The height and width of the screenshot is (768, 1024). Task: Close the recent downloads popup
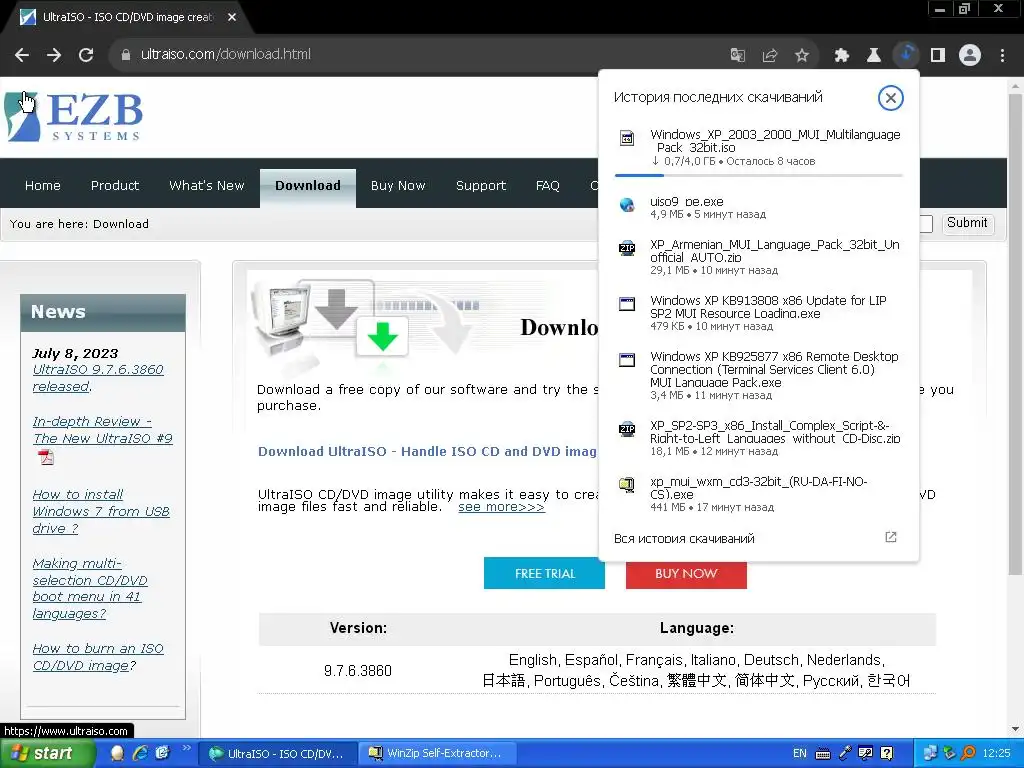click(890, 98)
